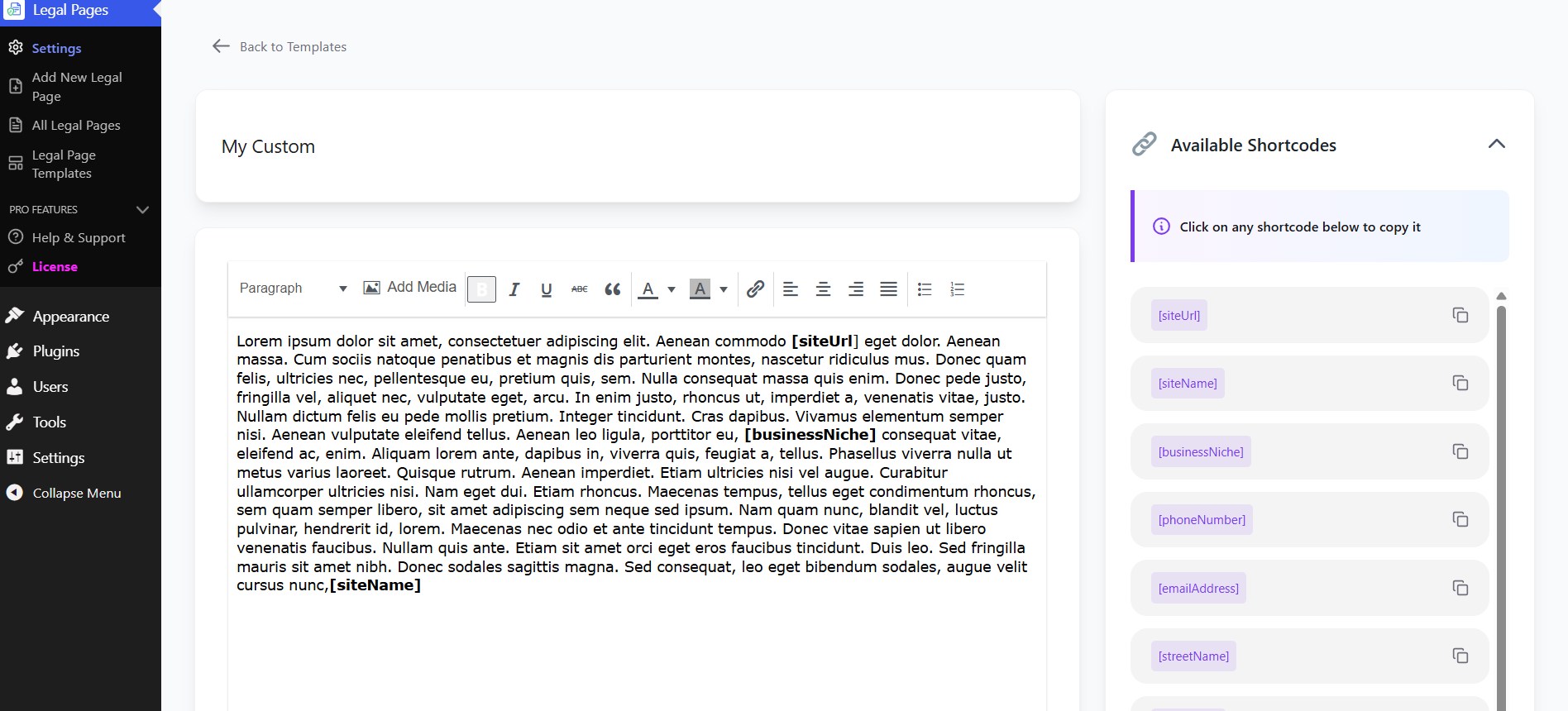Justify text alignment
Viewport: 1568px width, 711px height.
pos(888,289)
